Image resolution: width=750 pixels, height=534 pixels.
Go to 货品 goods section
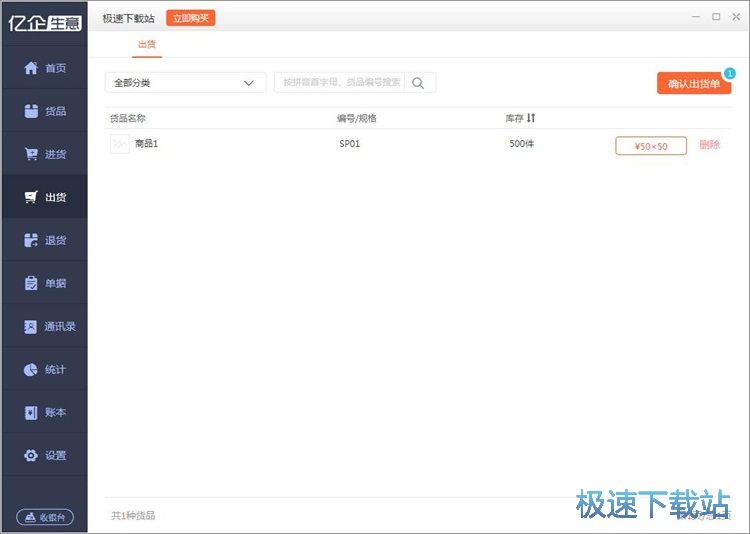coord(44,111)
